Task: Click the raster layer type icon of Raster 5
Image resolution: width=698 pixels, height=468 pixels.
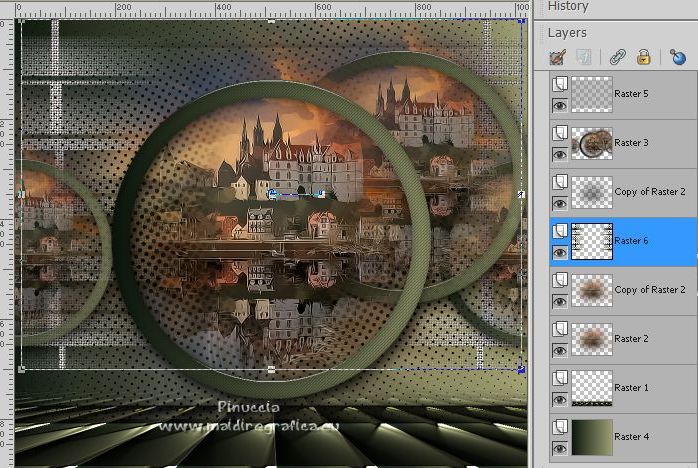Action: 560,84
